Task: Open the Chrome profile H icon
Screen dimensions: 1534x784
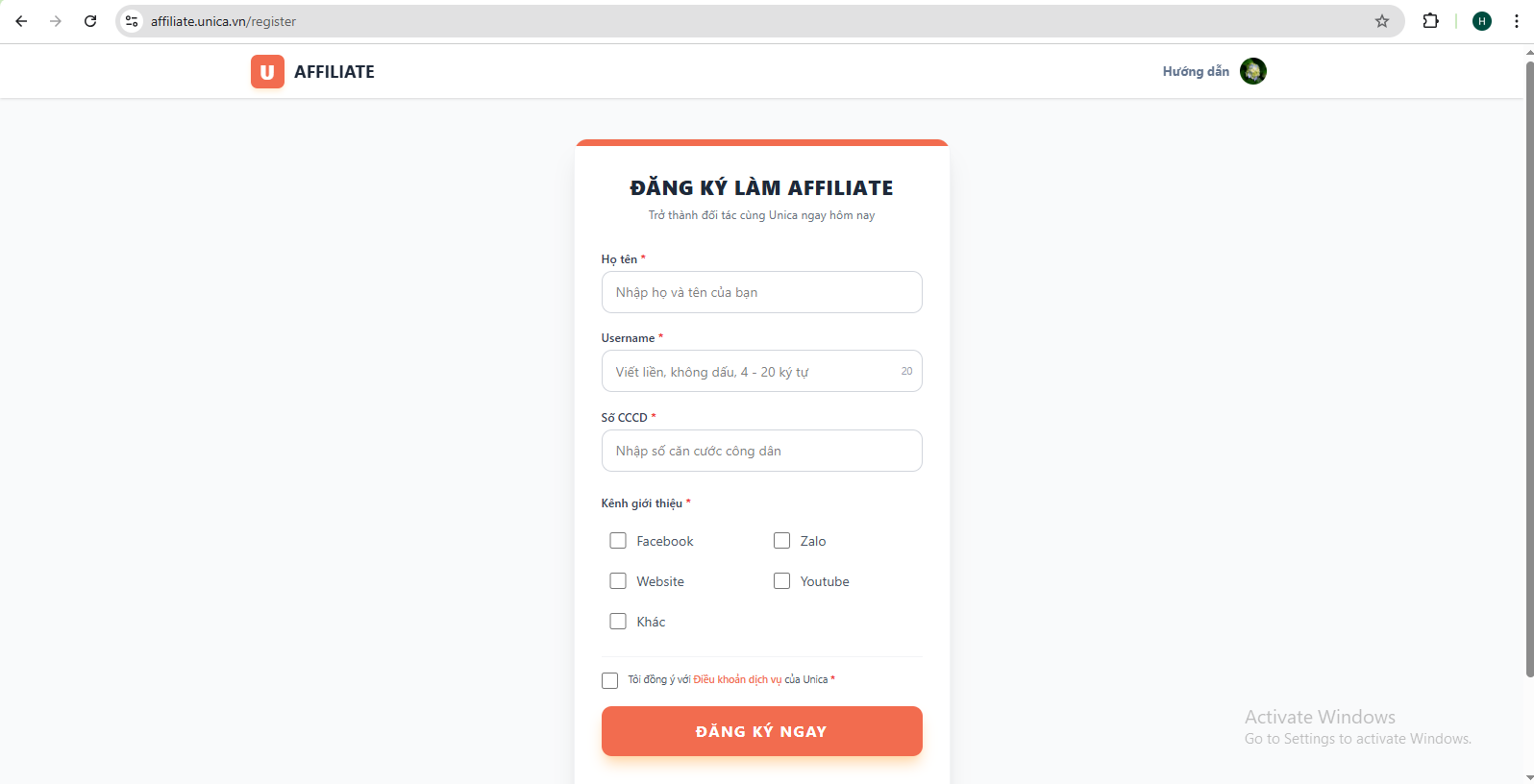Action: (1481, 21)
